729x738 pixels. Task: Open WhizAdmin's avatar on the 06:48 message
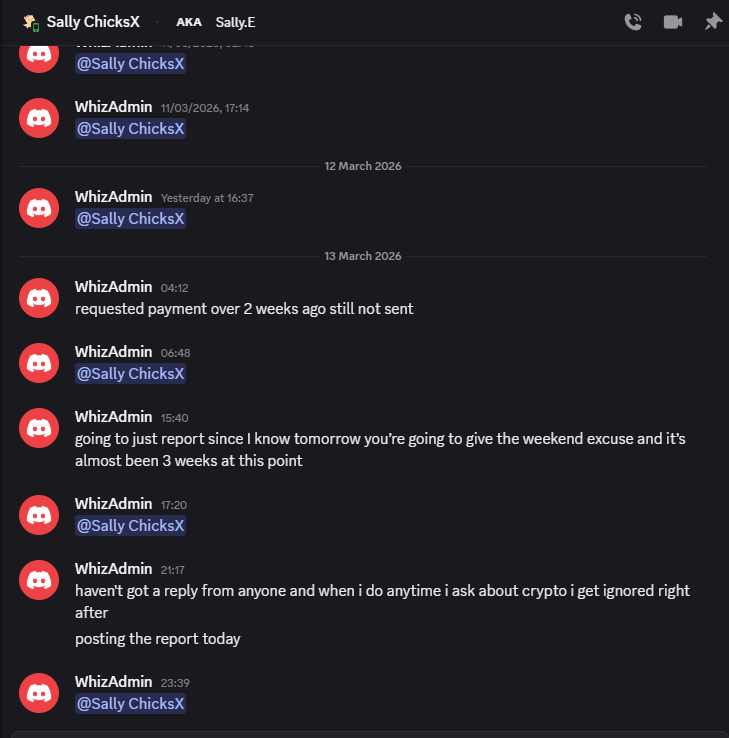coord(39,362)
